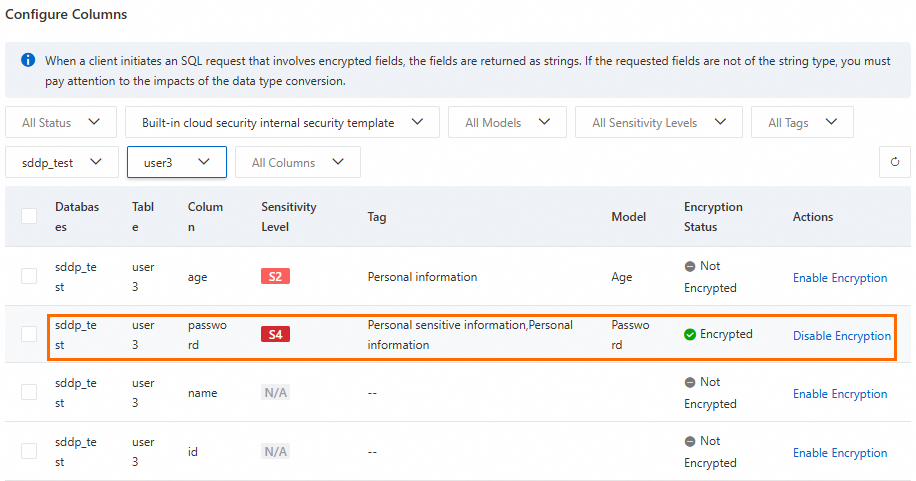Click the N/A badge in id row
Viewport: 916px width, 481px height.
(x=275, y=452)
